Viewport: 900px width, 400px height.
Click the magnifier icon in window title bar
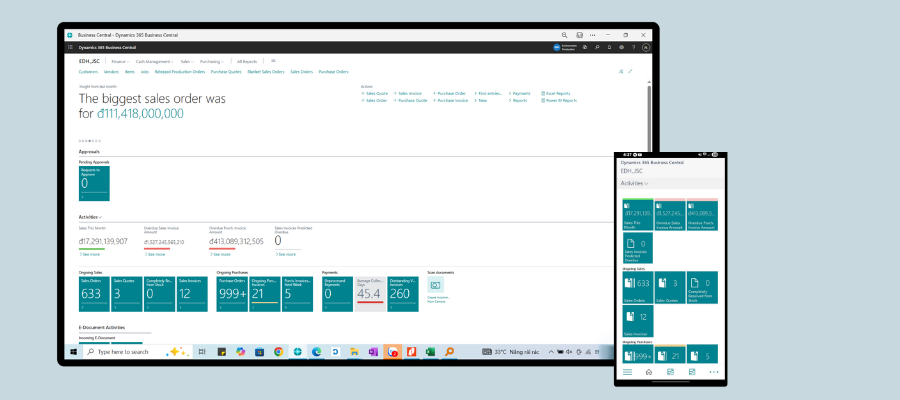pyautogui.click(x=564, y=35)
